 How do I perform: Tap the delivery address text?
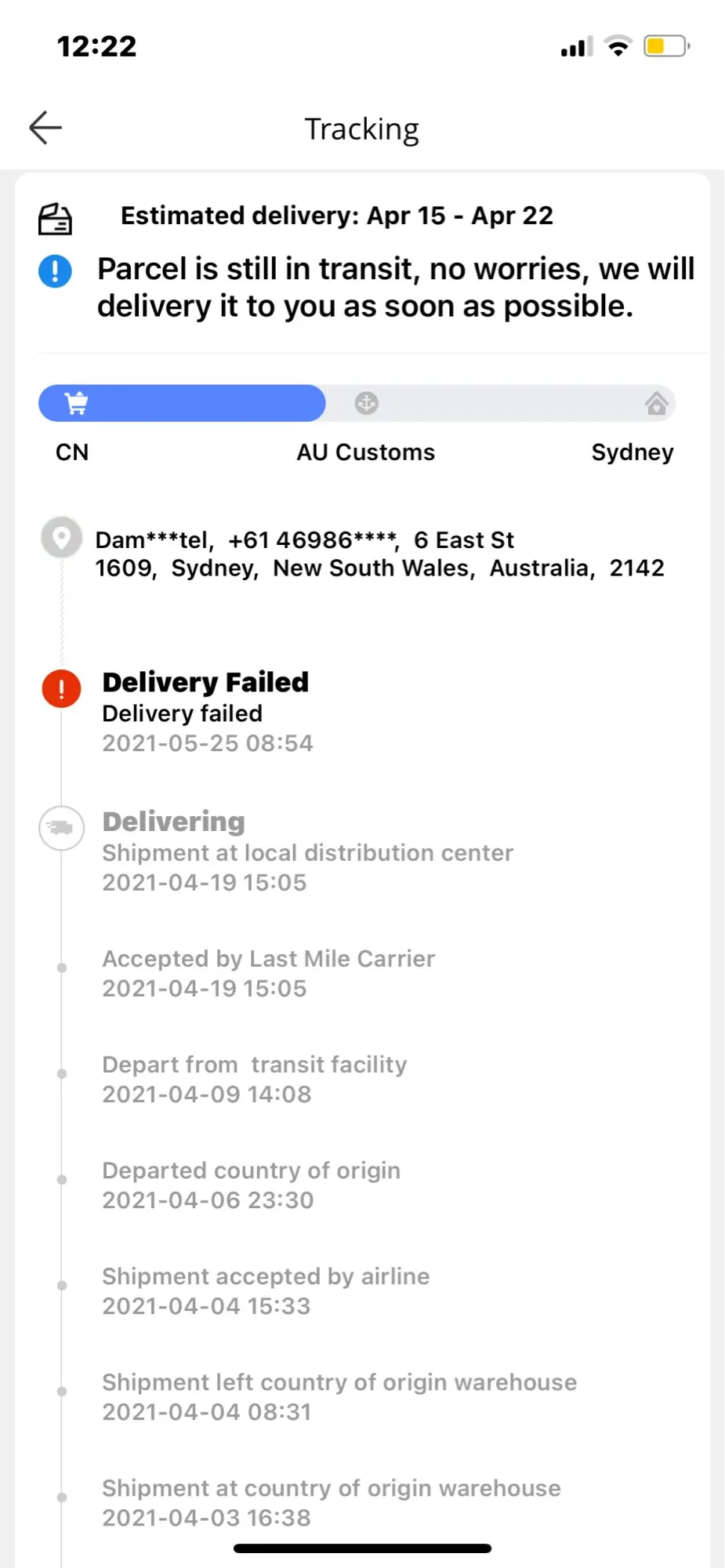click(379, 554)
